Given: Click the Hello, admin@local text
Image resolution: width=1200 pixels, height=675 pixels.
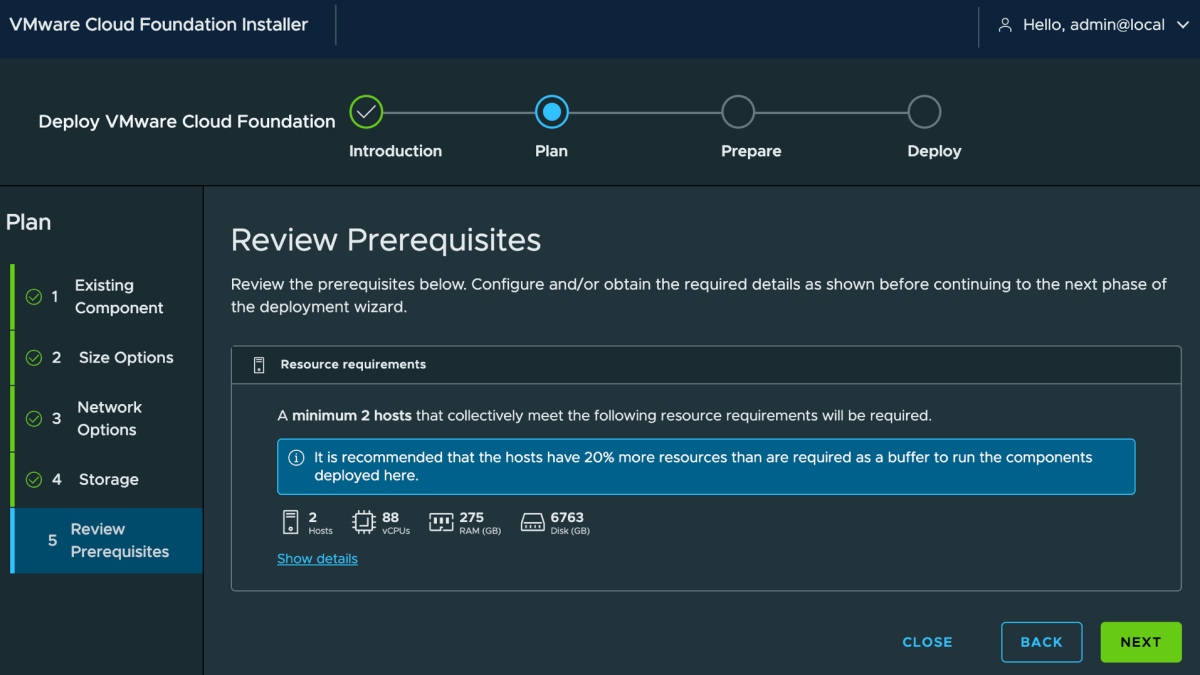Looking at the screenshot, I should pyautogui.click(x=1094, y=25).
